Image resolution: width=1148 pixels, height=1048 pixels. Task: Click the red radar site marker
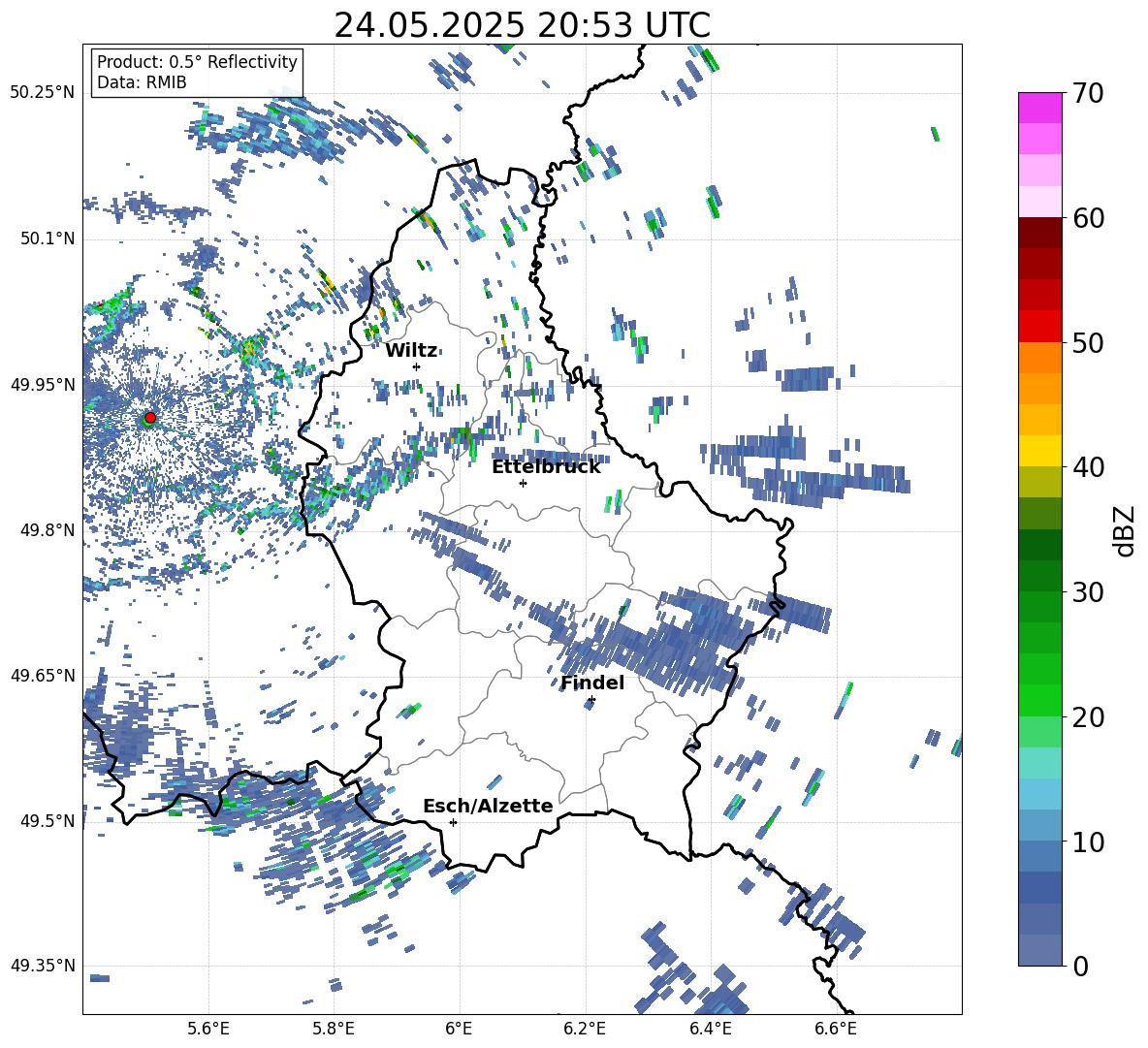click(150, 417)
